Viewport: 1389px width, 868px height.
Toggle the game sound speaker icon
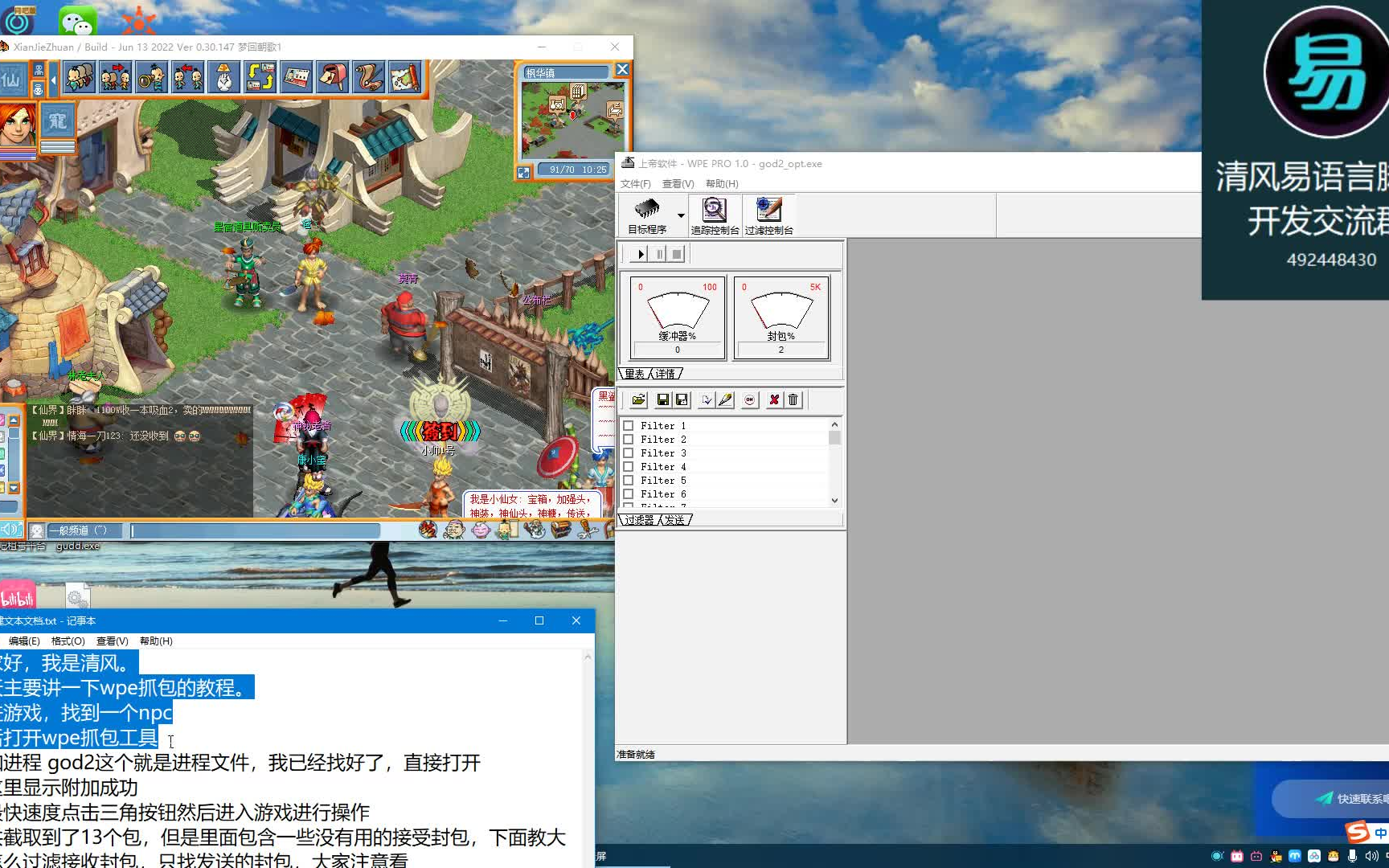(11, 529)
